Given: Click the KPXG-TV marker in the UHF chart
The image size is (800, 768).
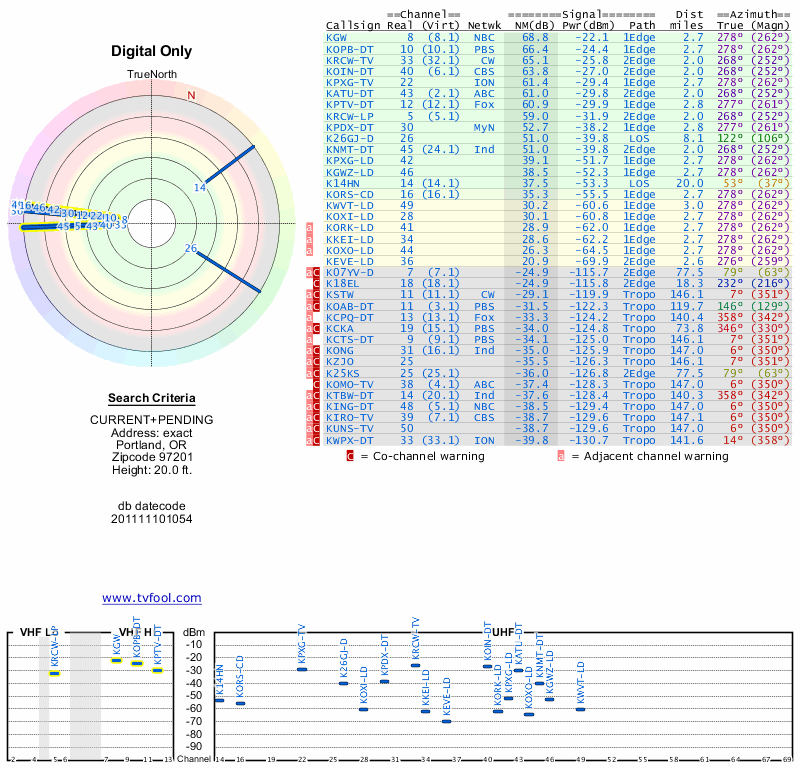Looking at the screenshot, I should [x=302, y=668].
